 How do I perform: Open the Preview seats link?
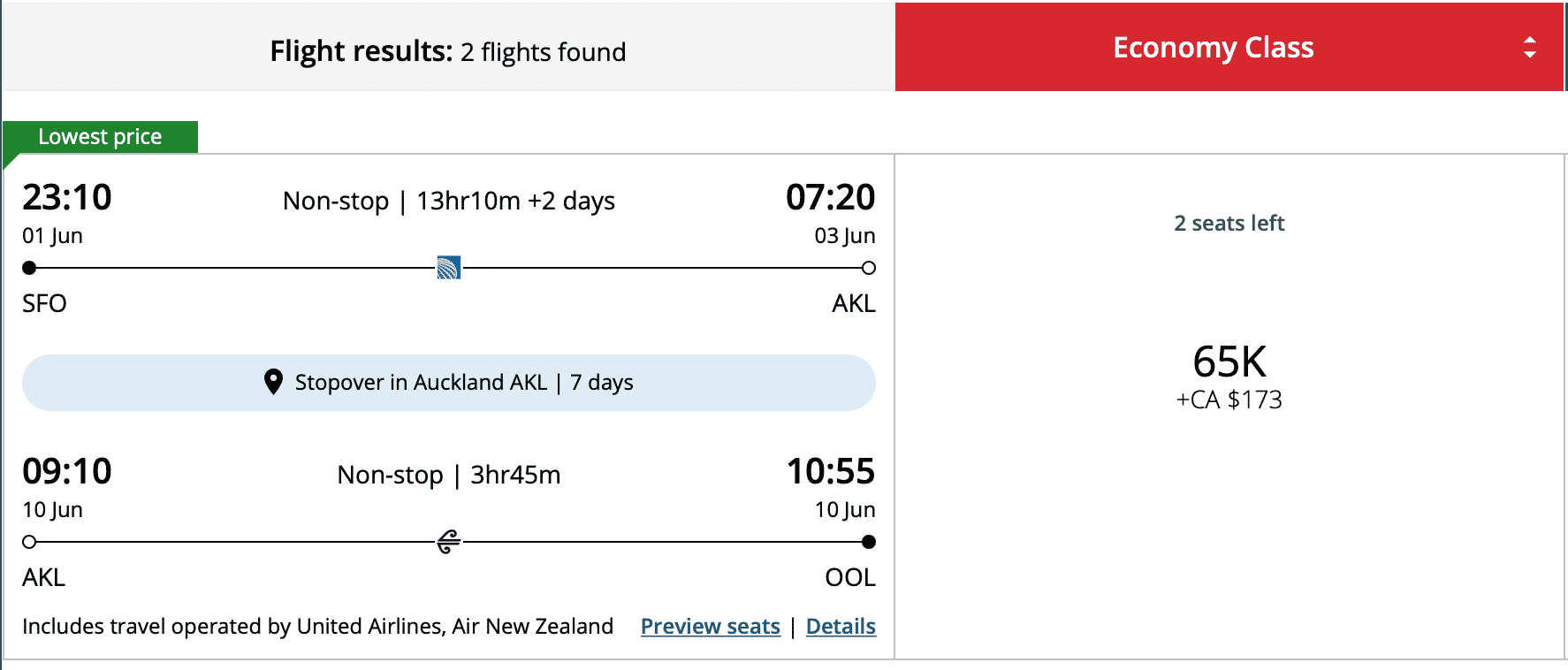click(710, 627)
